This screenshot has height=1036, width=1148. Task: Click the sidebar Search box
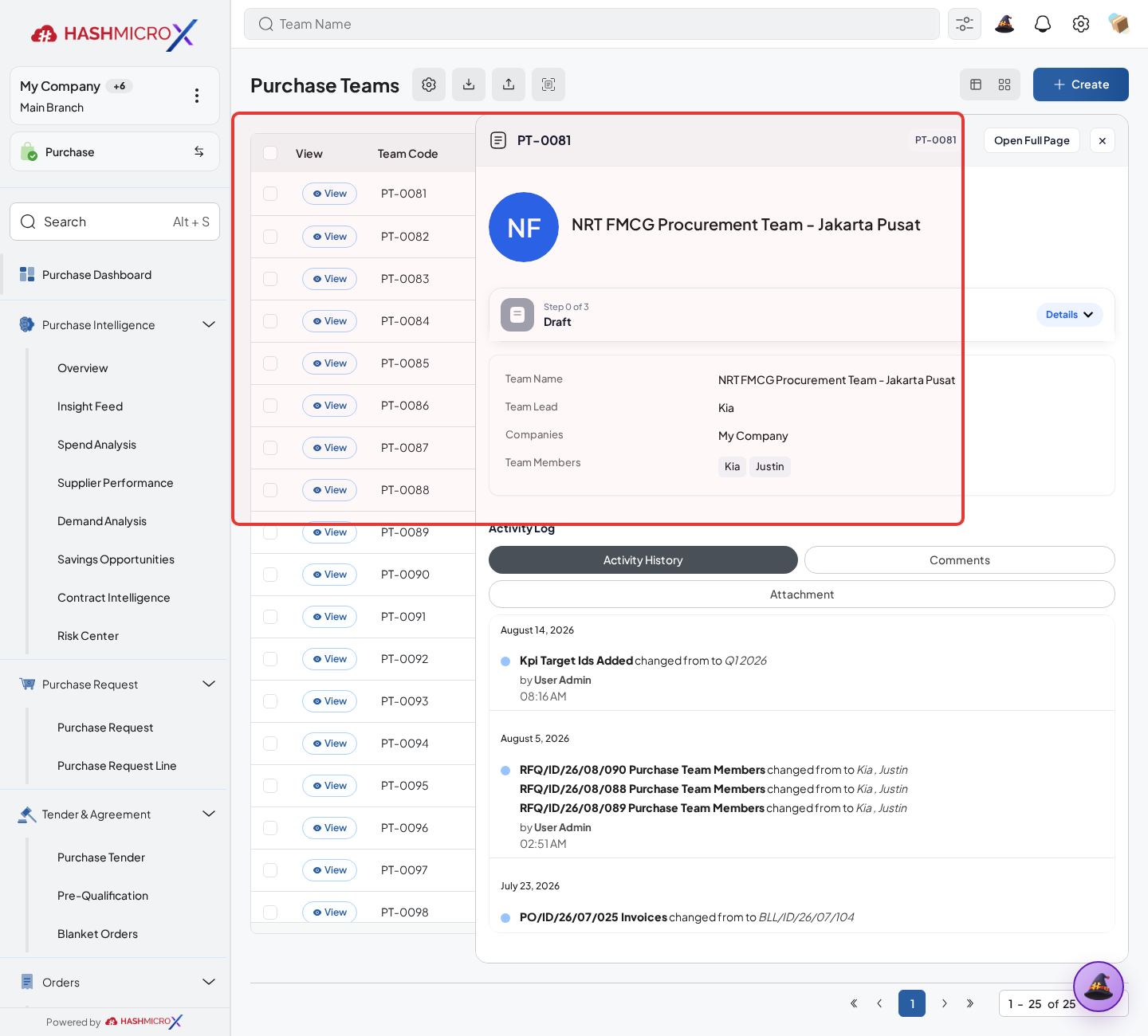115,222
